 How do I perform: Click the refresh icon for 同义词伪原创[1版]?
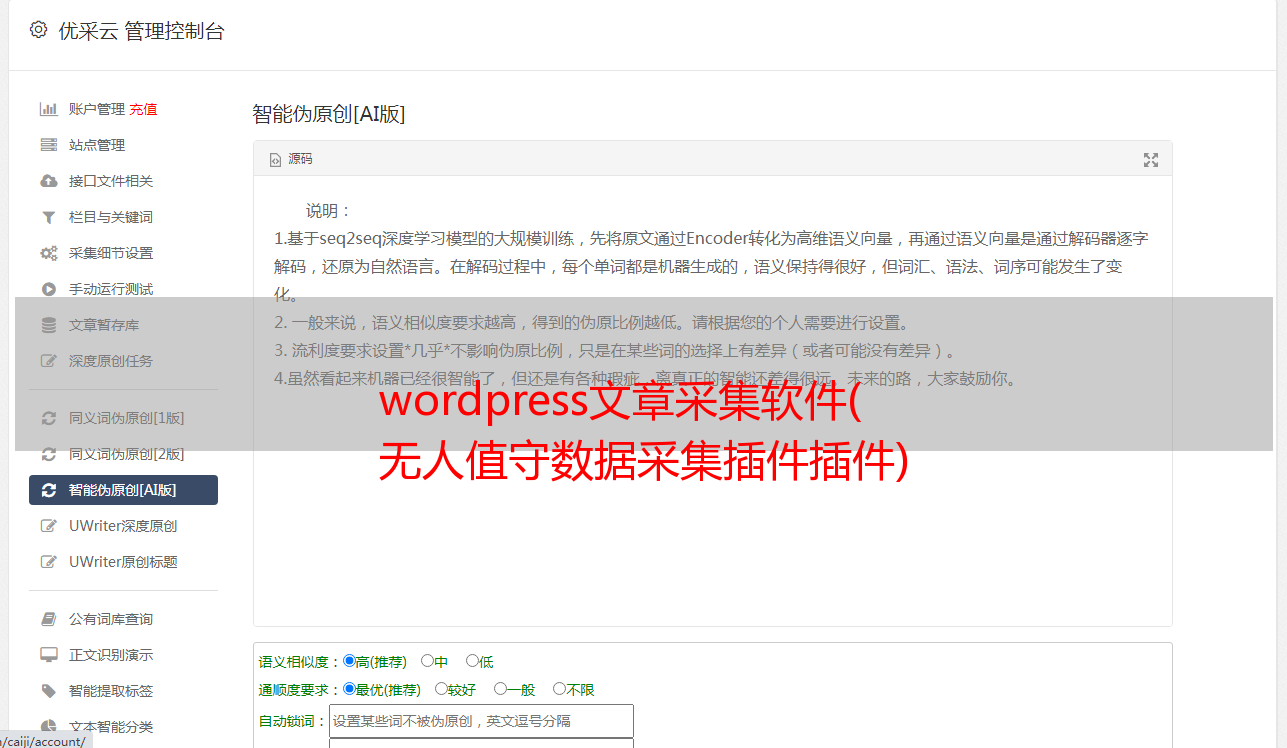point(48,418)
